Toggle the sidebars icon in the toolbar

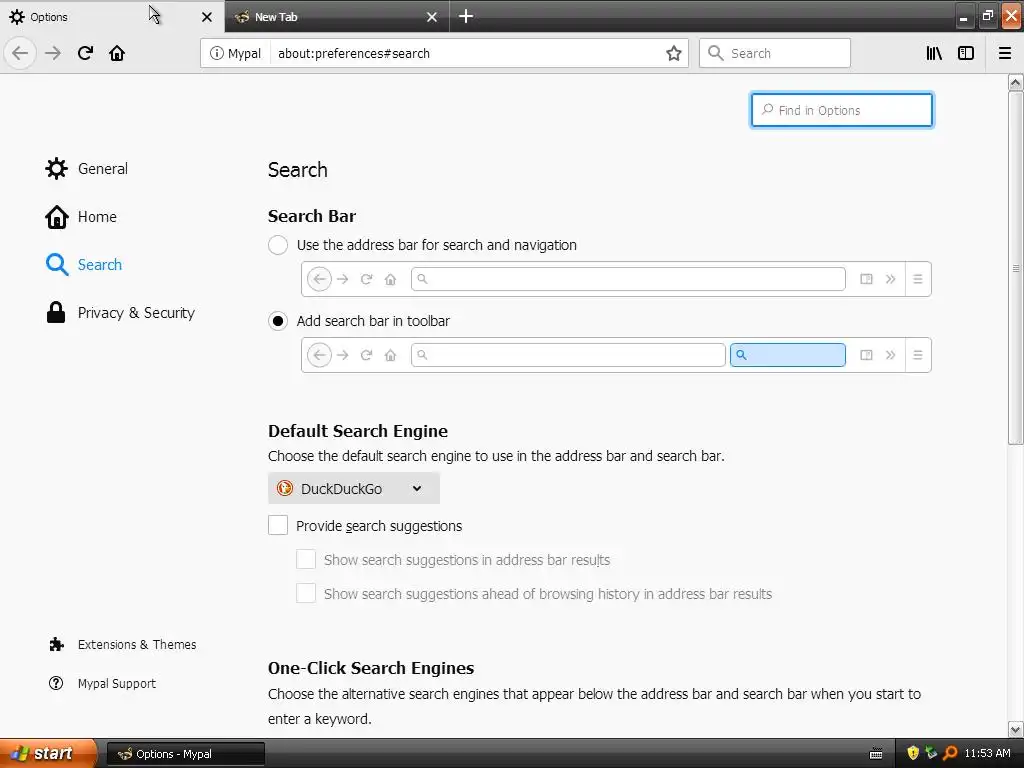click(x=966, y=53)
